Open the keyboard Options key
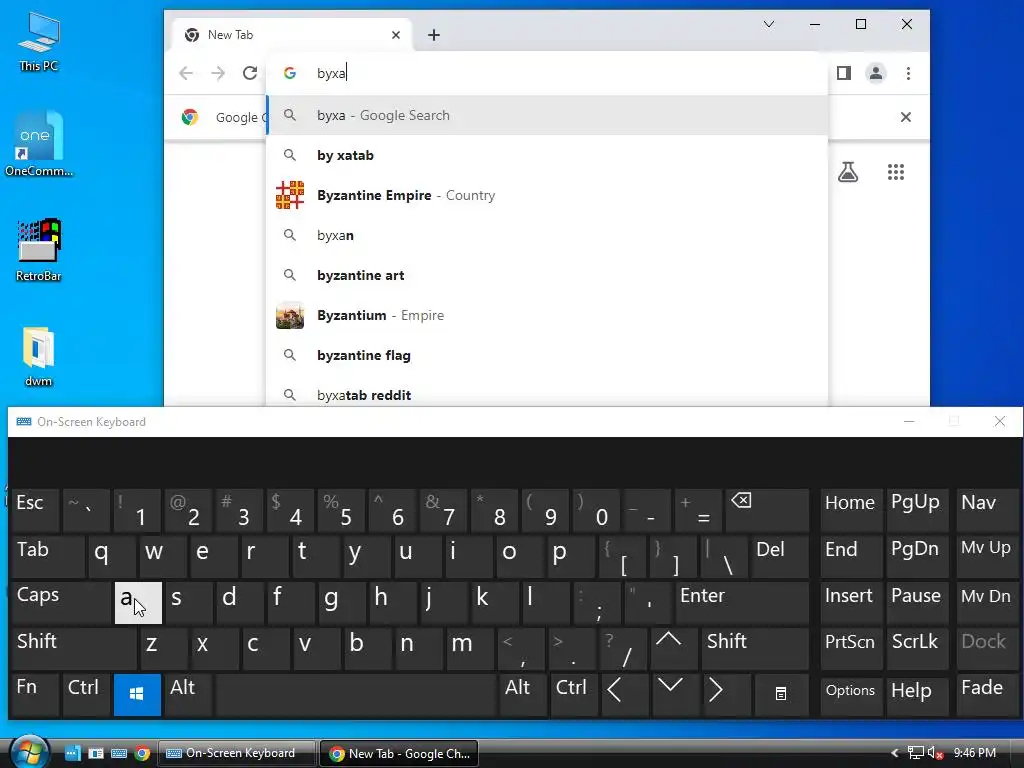This screenshot has height=768, width=1024. (x=851, y=695)
